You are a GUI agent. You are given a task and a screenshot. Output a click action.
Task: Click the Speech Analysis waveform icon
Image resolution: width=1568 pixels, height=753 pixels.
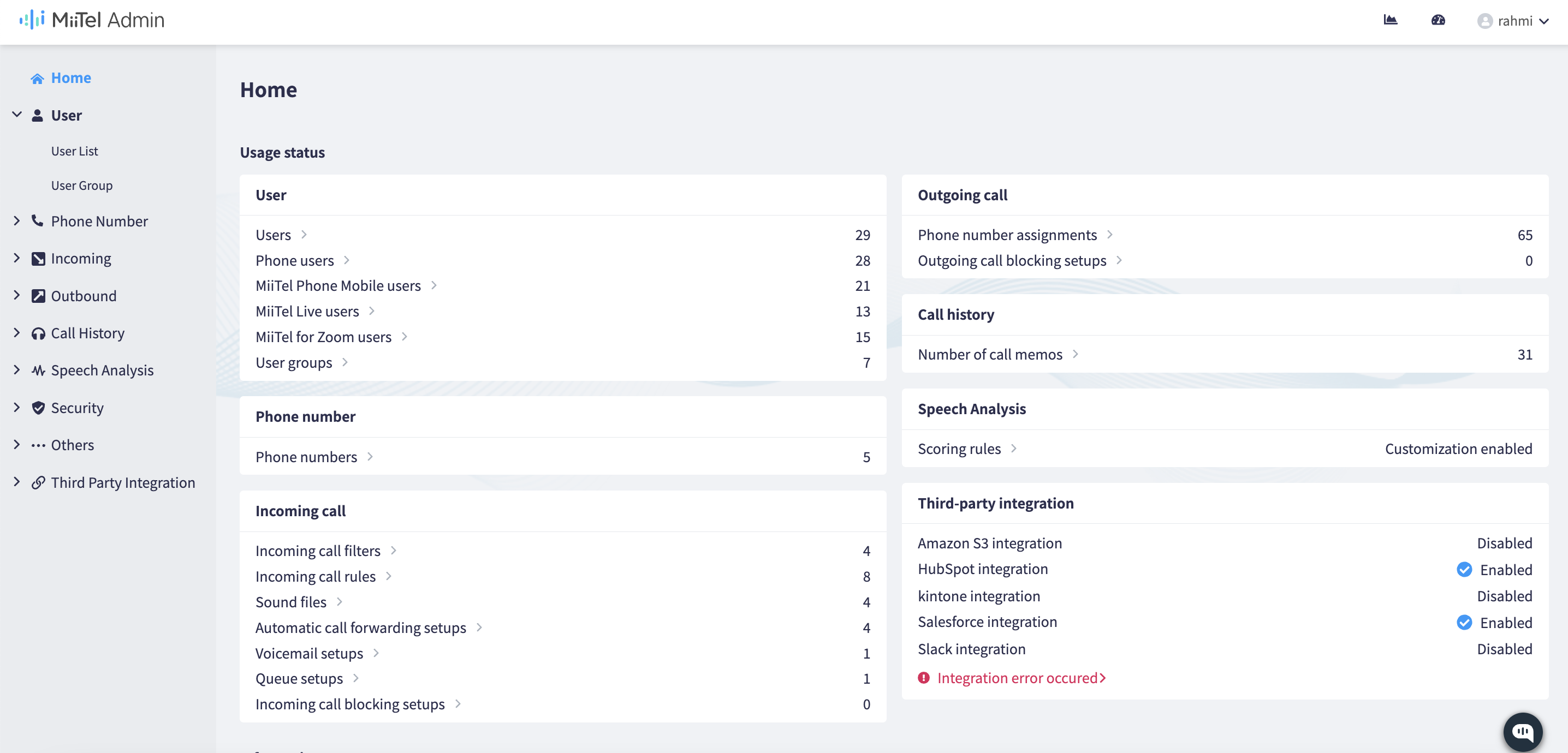coord(38,370)
